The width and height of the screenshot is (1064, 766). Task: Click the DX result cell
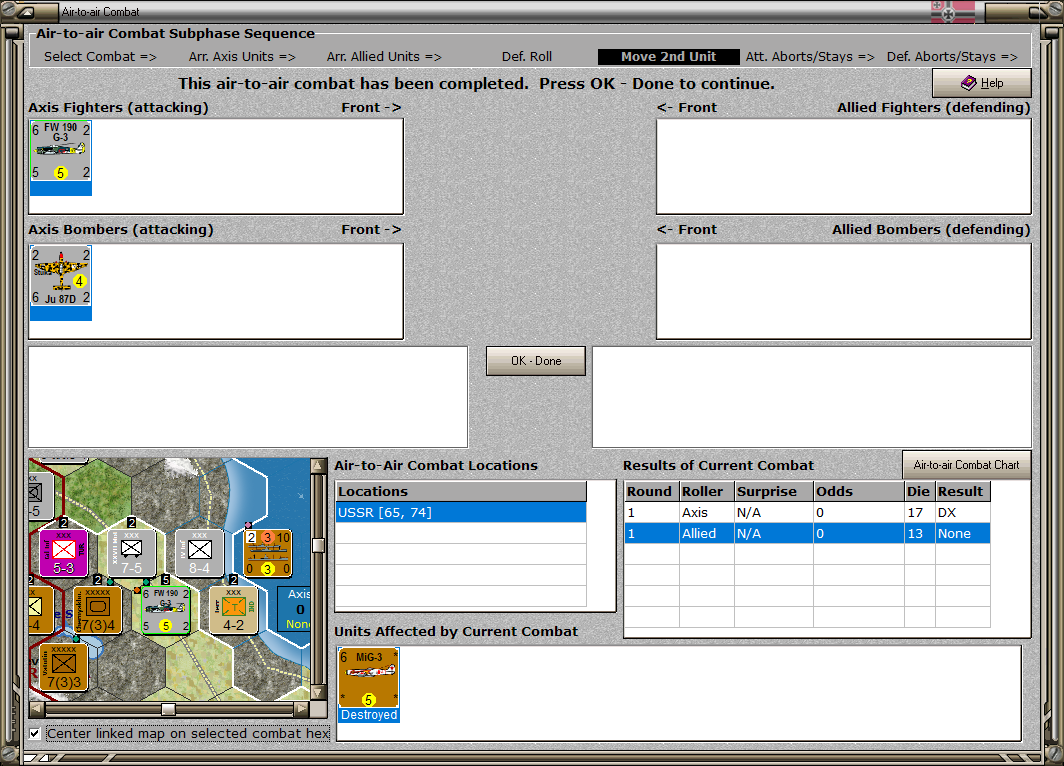tap(962, 513)
